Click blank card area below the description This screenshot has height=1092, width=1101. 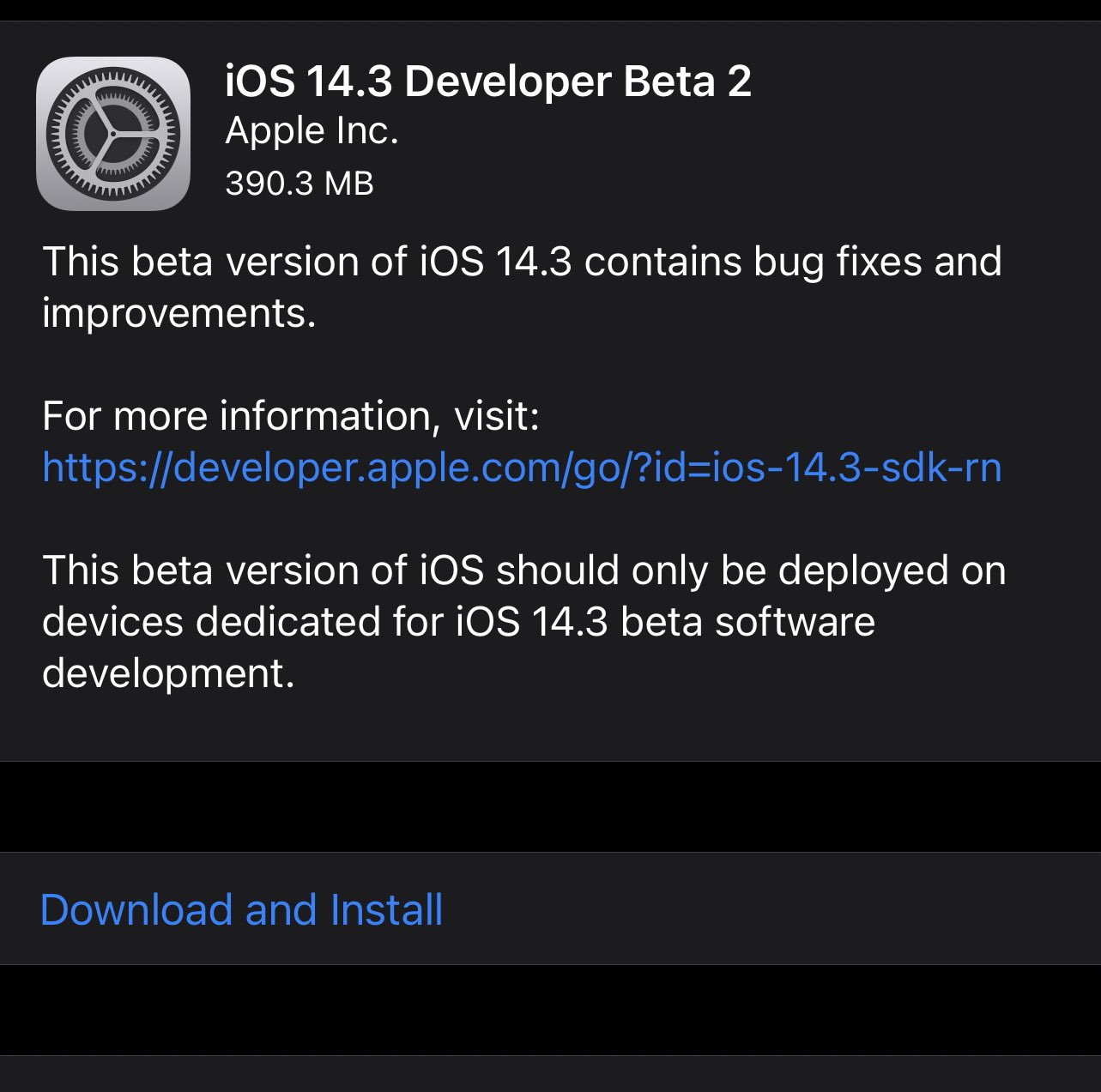549,725
